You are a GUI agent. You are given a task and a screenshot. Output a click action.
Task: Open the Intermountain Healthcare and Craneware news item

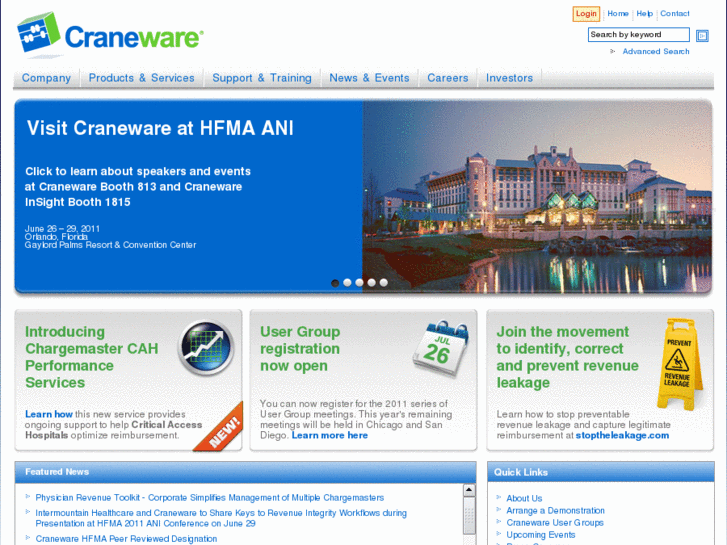pos(221,518)
